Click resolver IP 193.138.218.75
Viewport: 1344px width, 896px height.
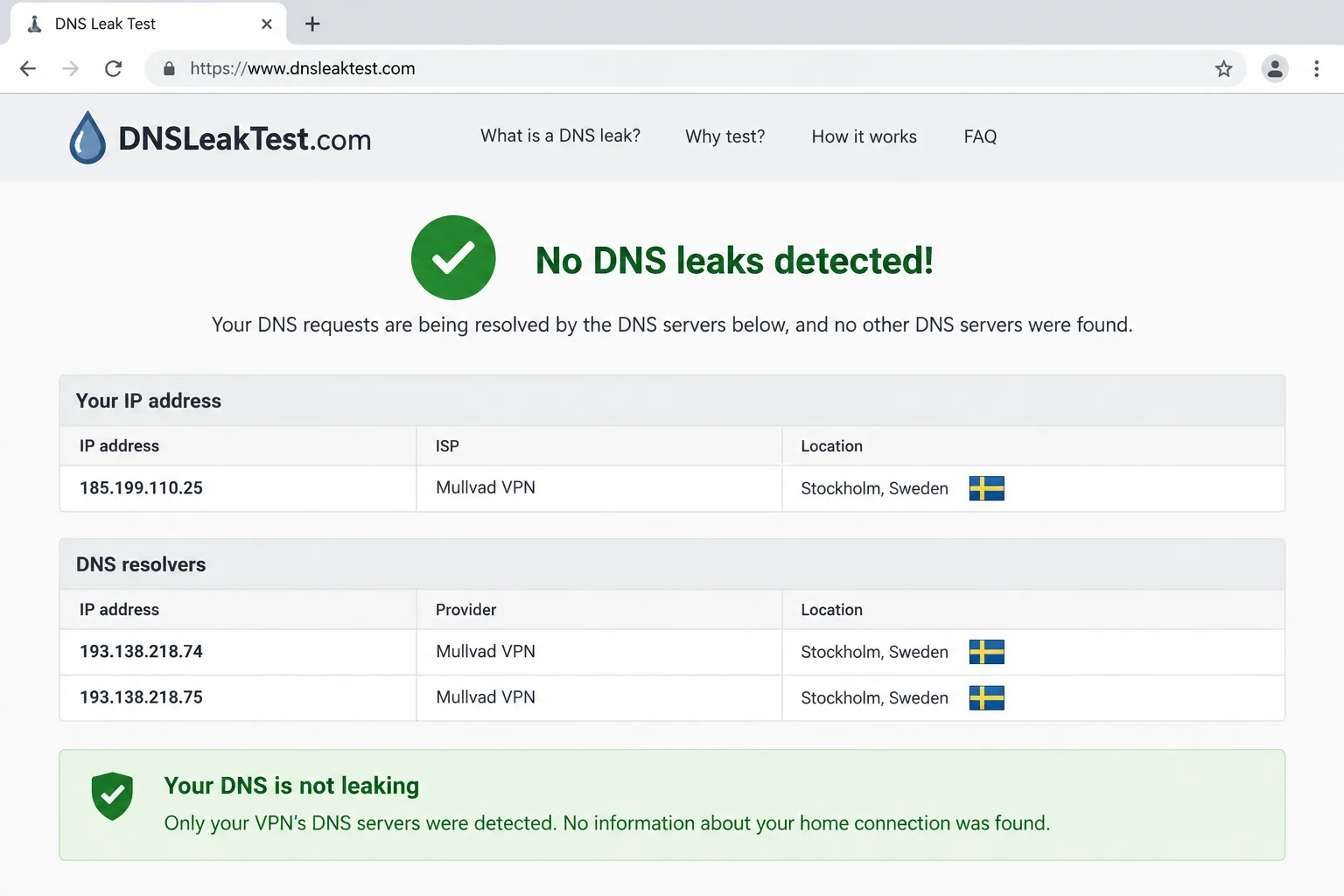point(141,696)
